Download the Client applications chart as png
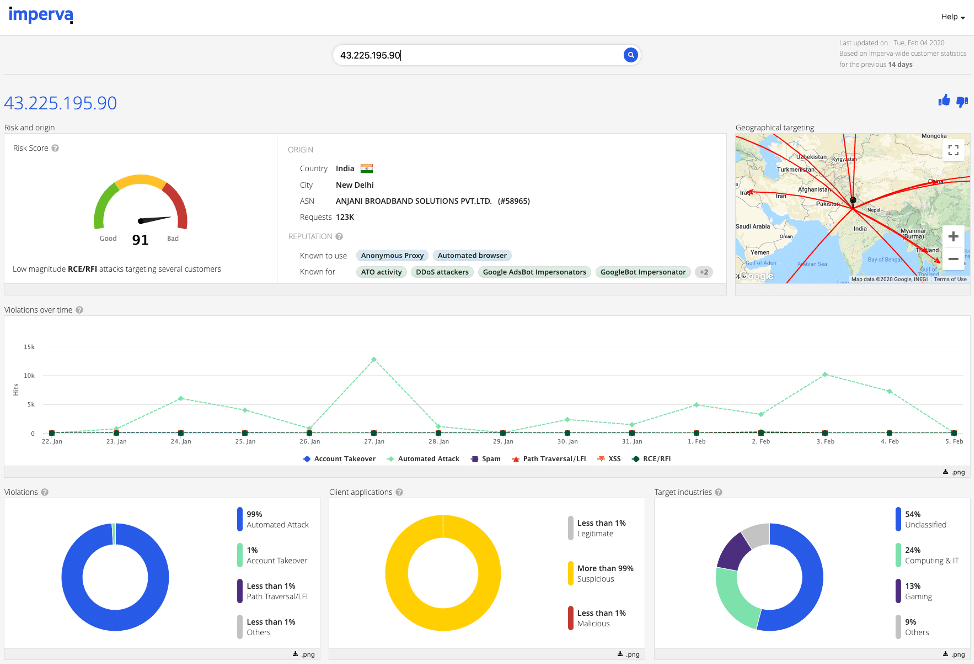 (x=626, y=653)
